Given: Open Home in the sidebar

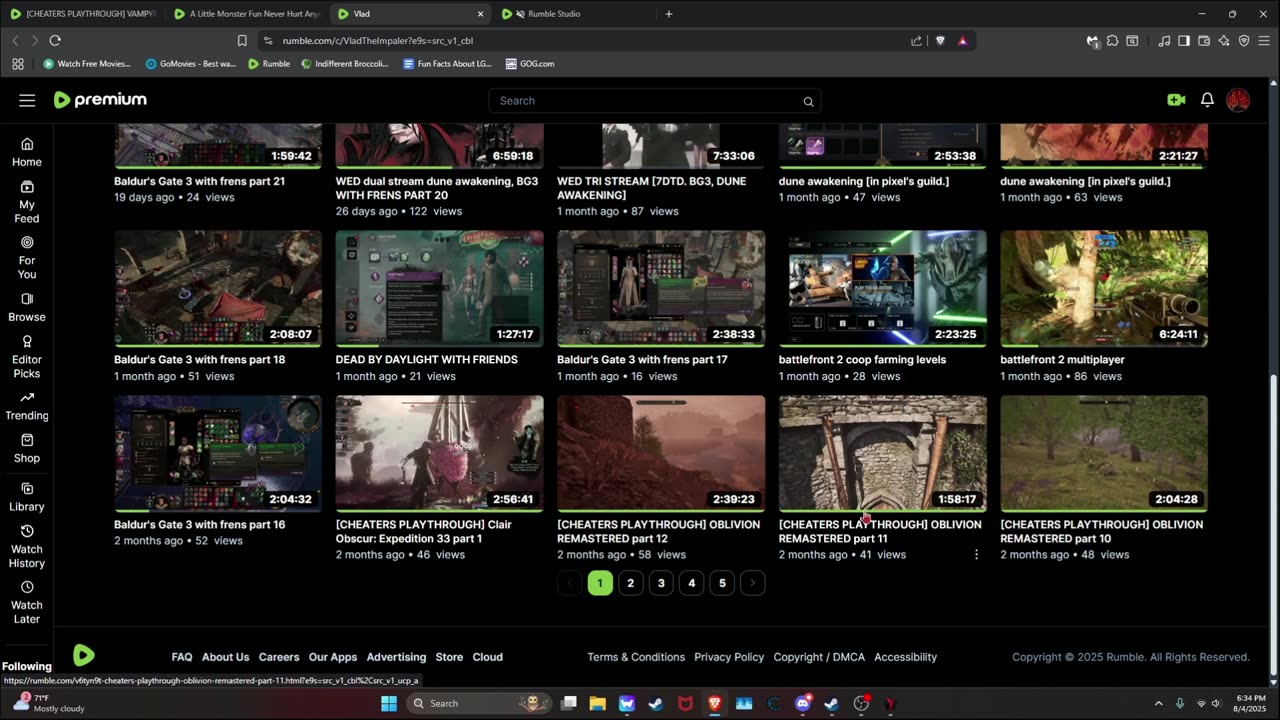Looking at the screenshot, I should pos(27,152).
